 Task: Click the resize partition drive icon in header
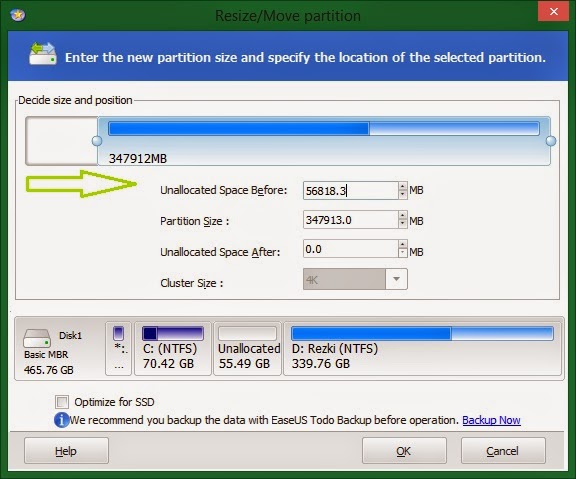(x=43, y=54)
